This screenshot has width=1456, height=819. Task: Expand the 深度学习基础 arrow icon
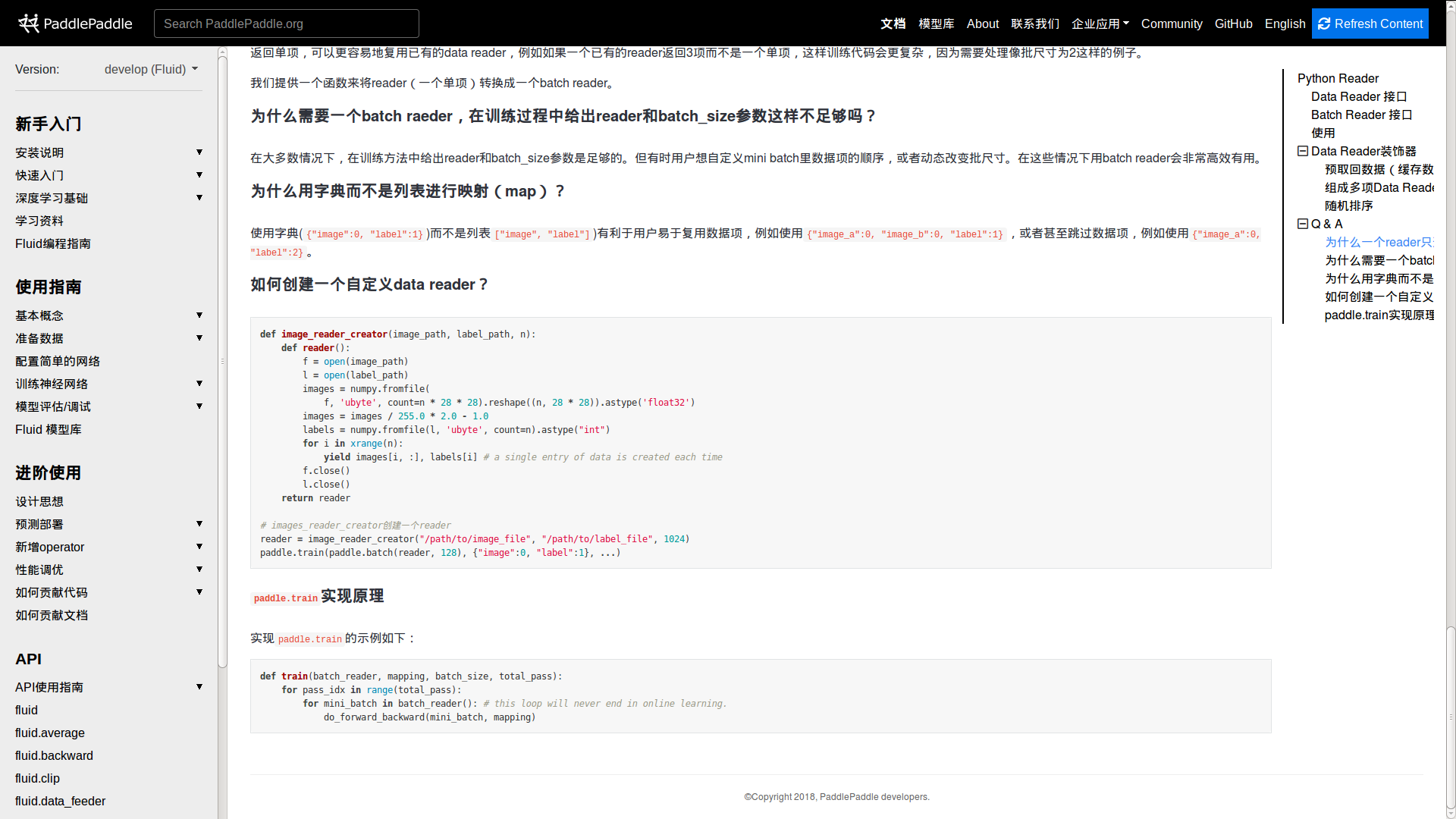point(199,198)
